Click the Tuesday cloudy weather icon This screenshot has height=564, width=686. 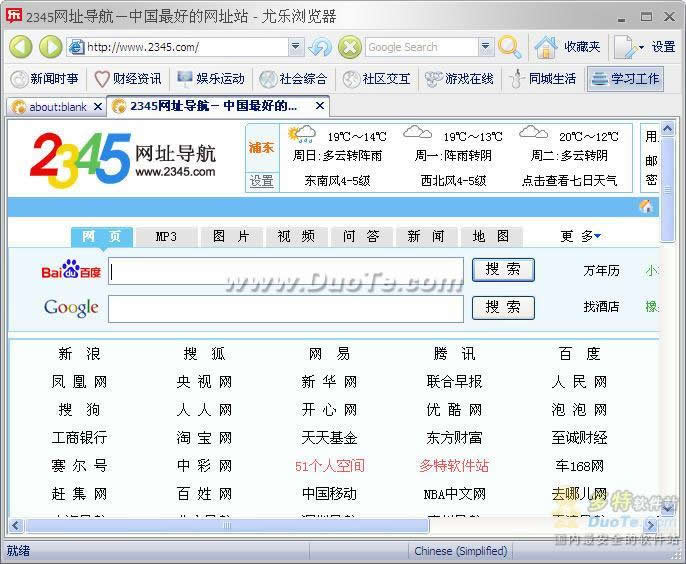coord(533,132)
